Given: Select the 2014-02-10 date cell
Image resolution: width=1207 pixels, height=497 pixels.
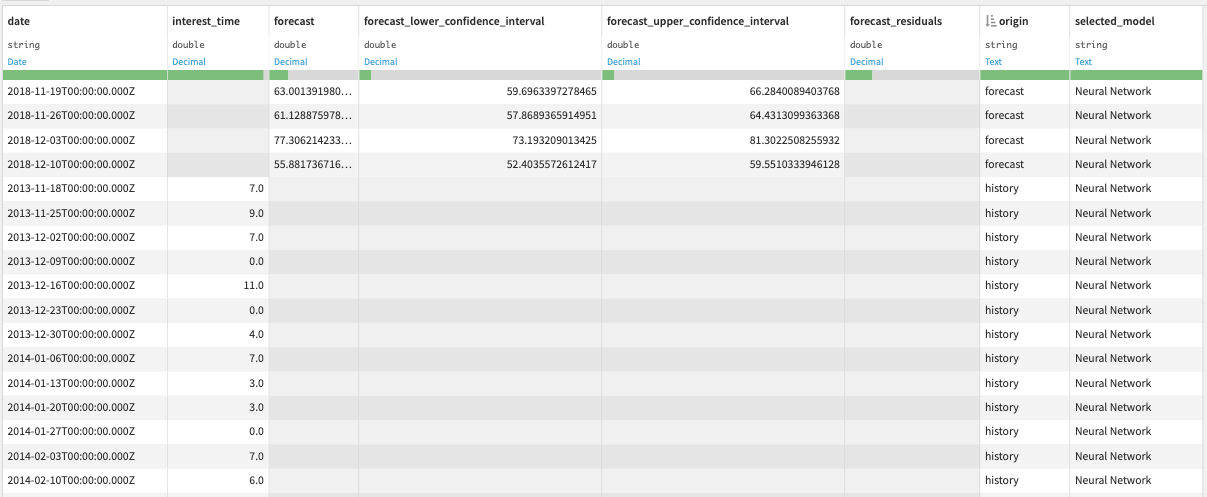Looking at the screenshot, I should click(84, 480).
